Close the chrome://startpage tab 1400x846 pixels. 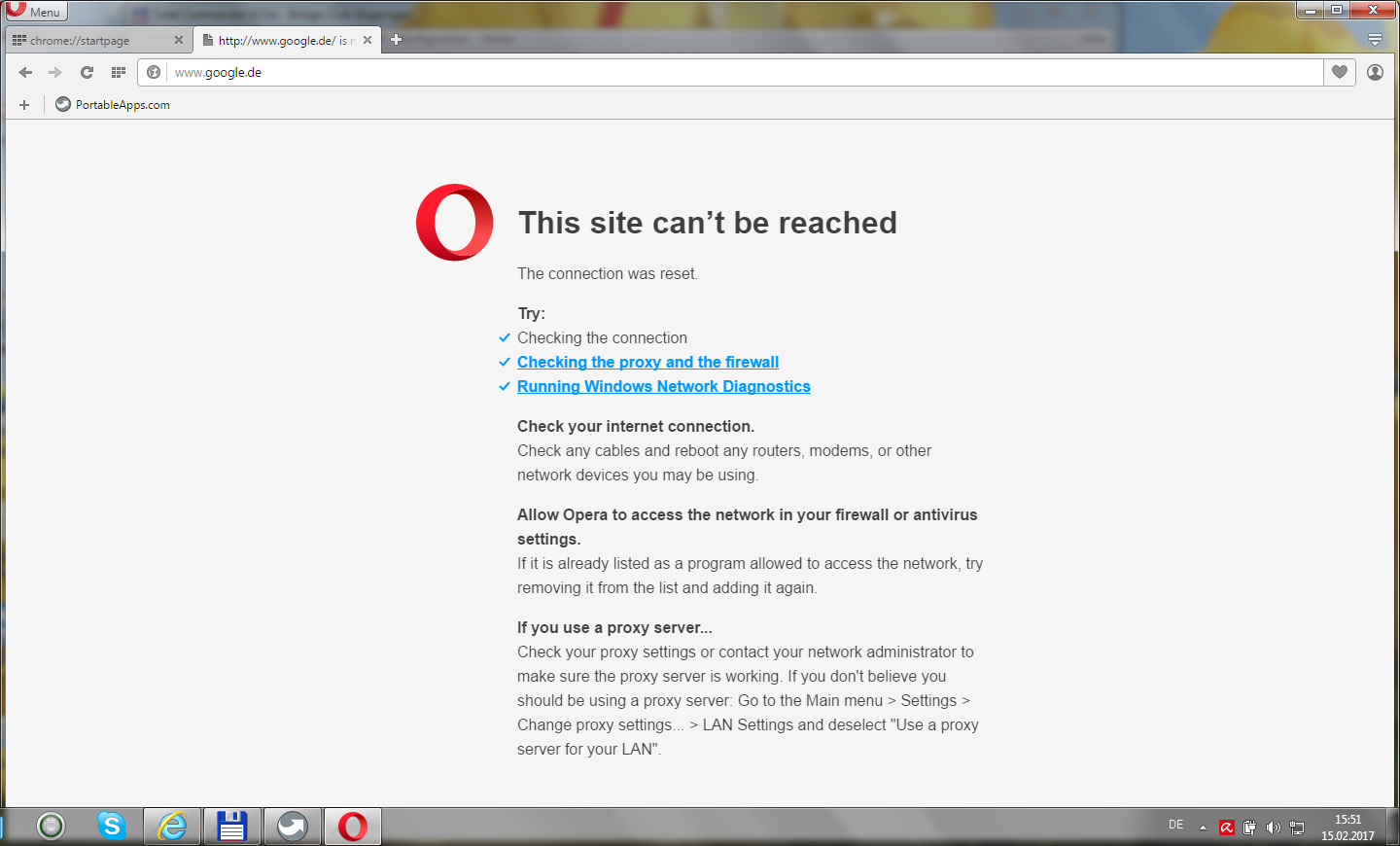[178, 40]
